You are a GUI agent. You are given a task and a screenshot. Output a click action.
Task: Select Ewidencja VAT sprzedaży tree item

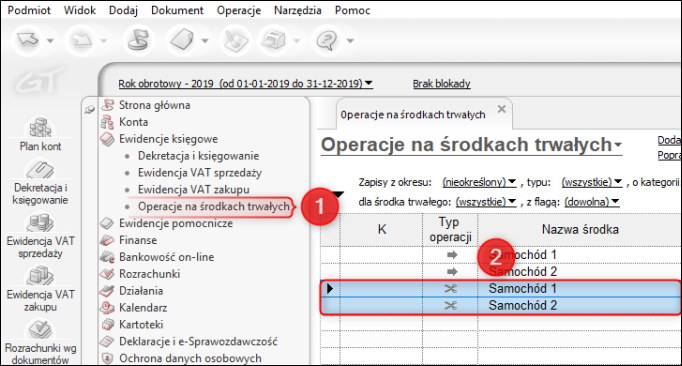pos(200,173)
